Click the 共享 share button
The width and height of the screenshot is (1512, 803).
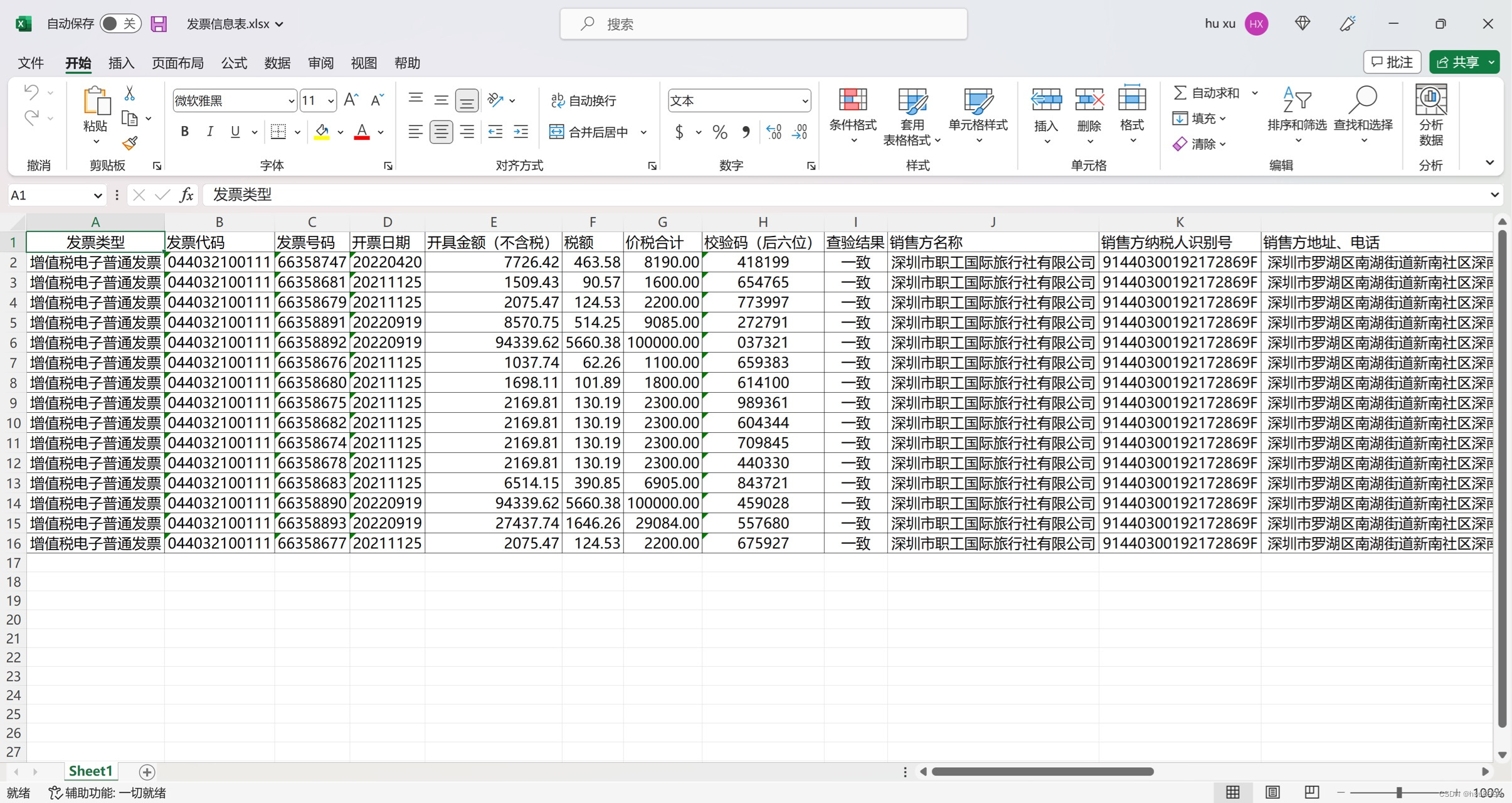[1464, 62]
